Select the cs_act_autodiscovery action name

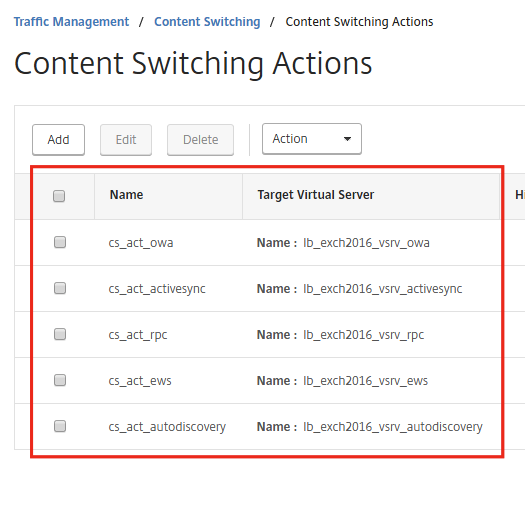167,427
